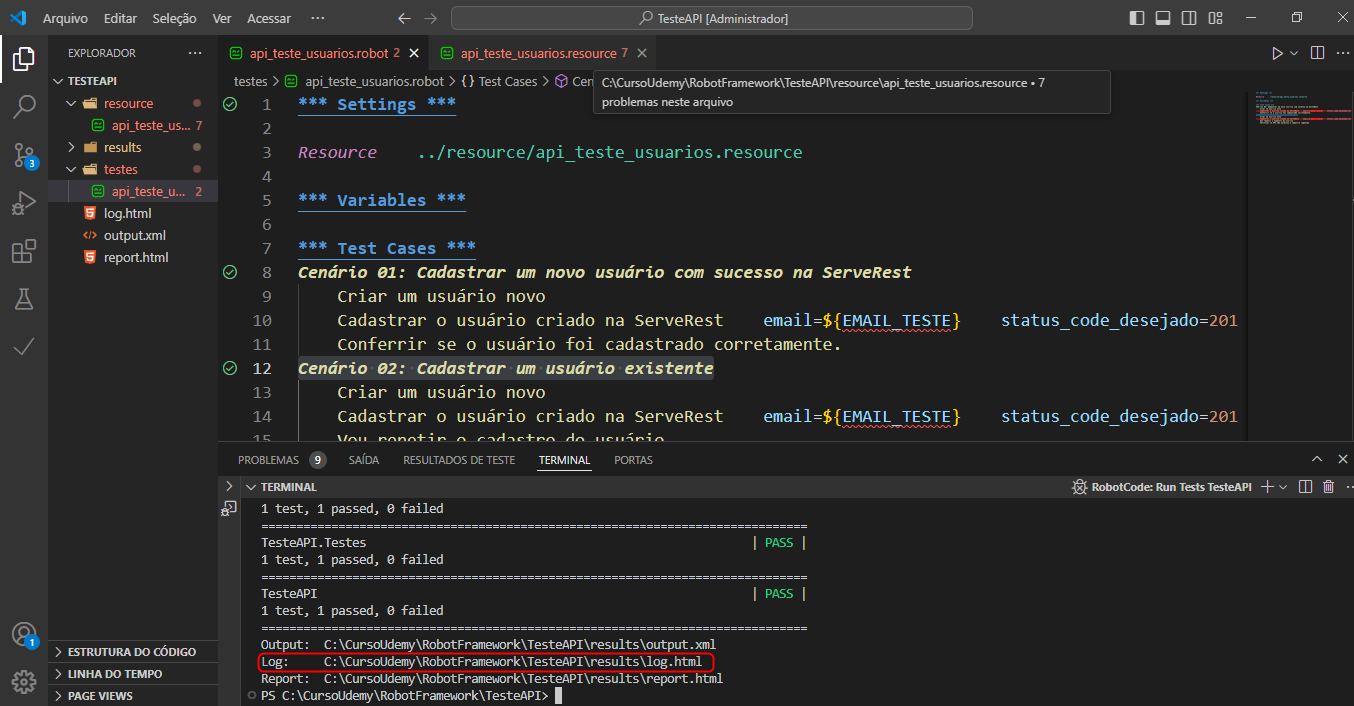
Task: Open the Run and Debug view
Action: coord(24,203)
